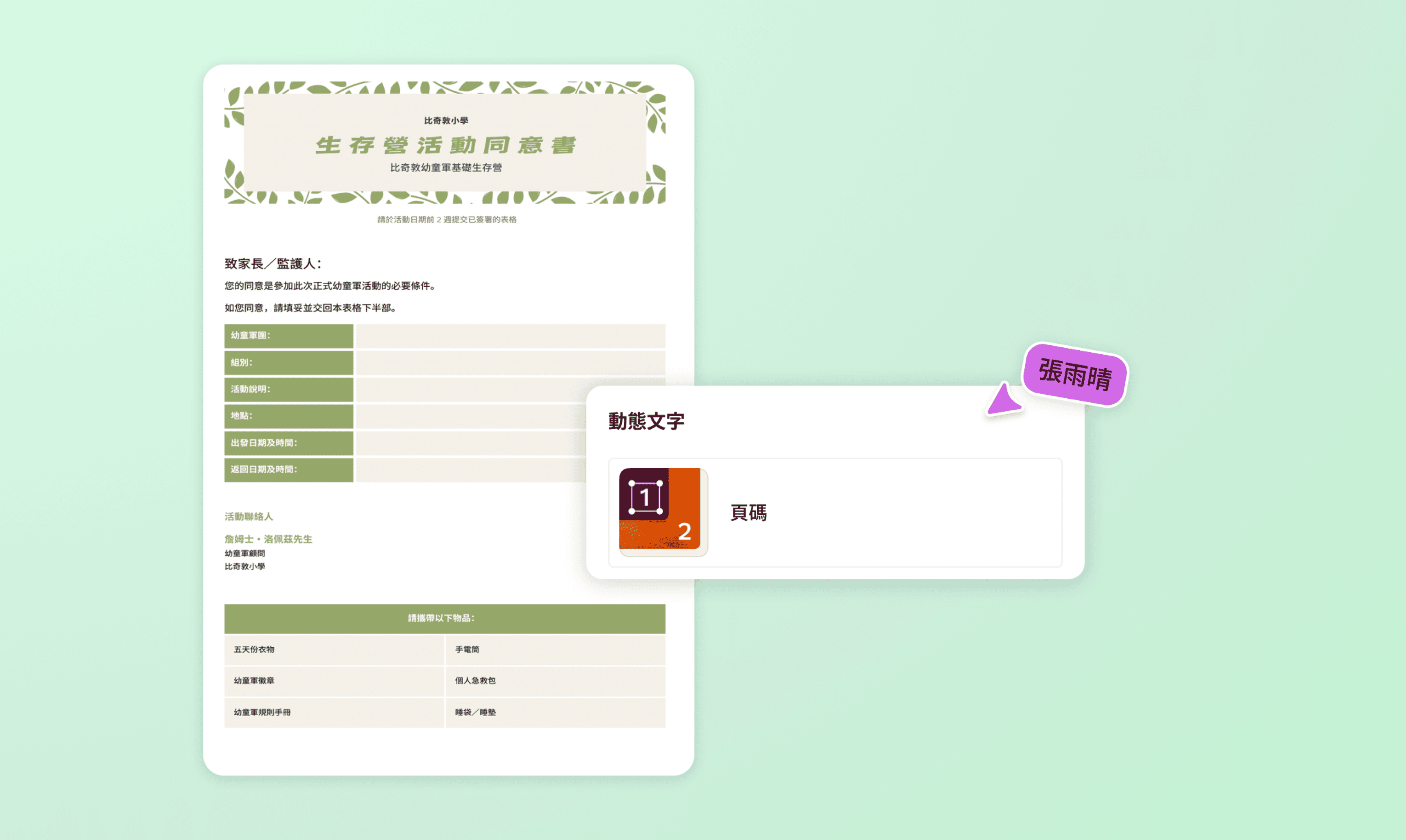The height and width of the screenshot is (840, 1406).
Task: Click the 五天份衣物 table cell
Action: click(x=334, y=650)
